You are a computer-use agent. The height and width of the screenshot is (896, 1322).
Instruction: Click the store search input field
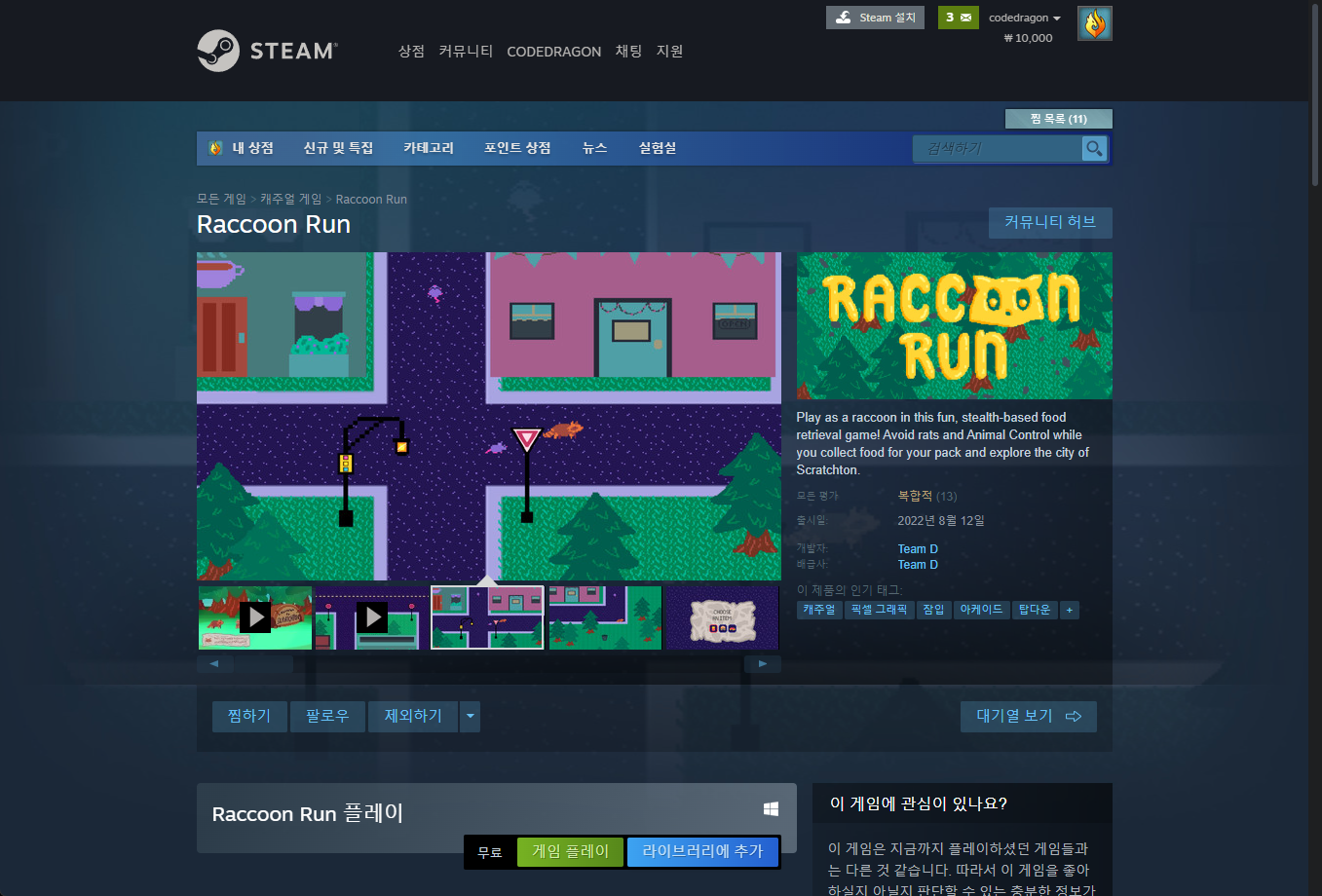coord(997,148)
